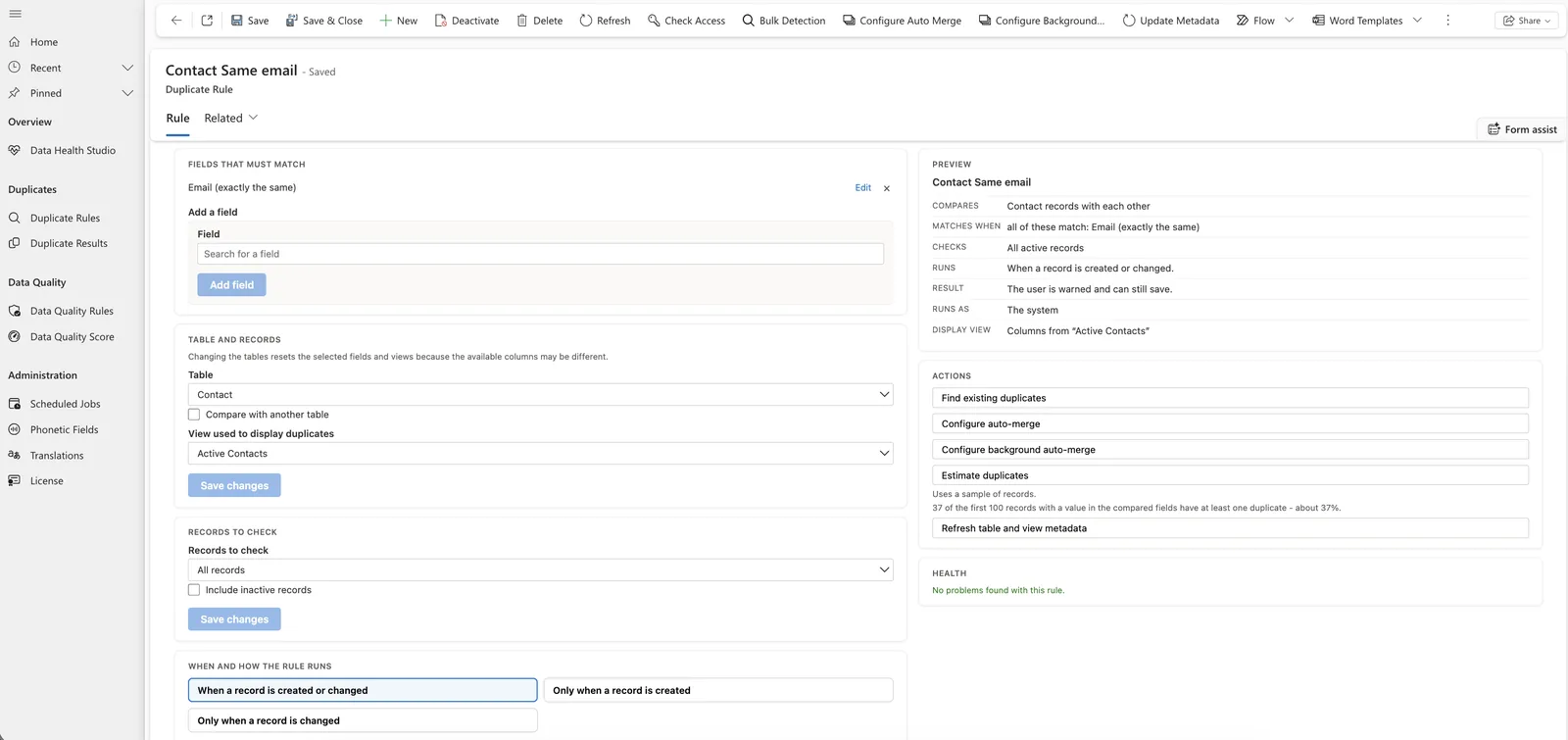This screenshot has height=740, width=1568.
Task: Open Word Templates
Action: pos(1357,21)
